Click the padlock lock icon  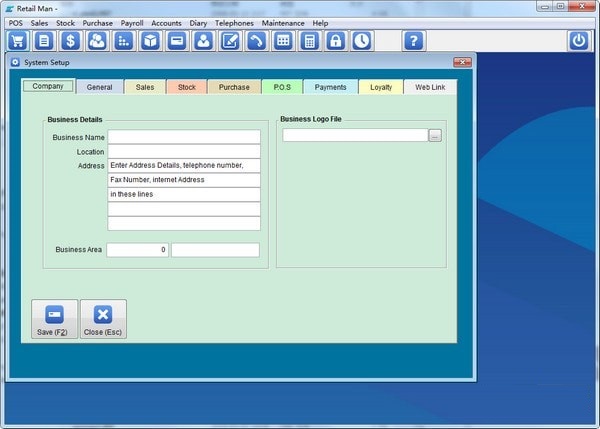[336, 41]
